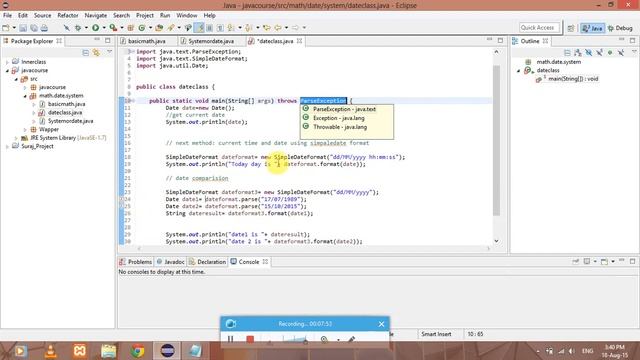This screenshot has width=640, height=360.
Task: Click the Run External Tools icon
Action: pyautogui.click(x=113, y=28)
